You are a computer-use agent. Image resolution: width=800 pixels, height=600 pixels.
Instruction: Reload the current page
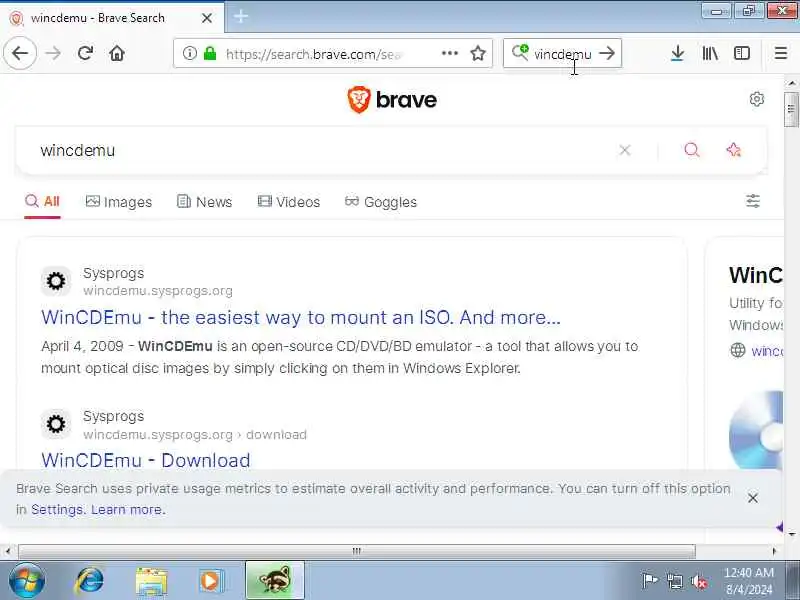(85, 53)
